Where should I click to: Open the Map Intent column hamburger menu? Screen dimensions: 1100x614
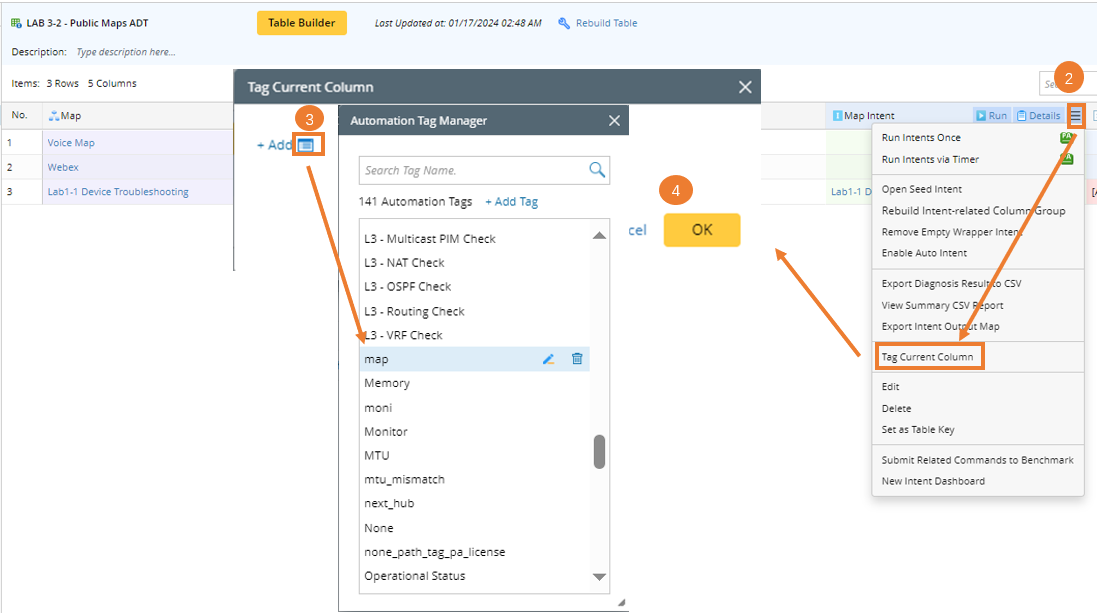click(1075, 116)
